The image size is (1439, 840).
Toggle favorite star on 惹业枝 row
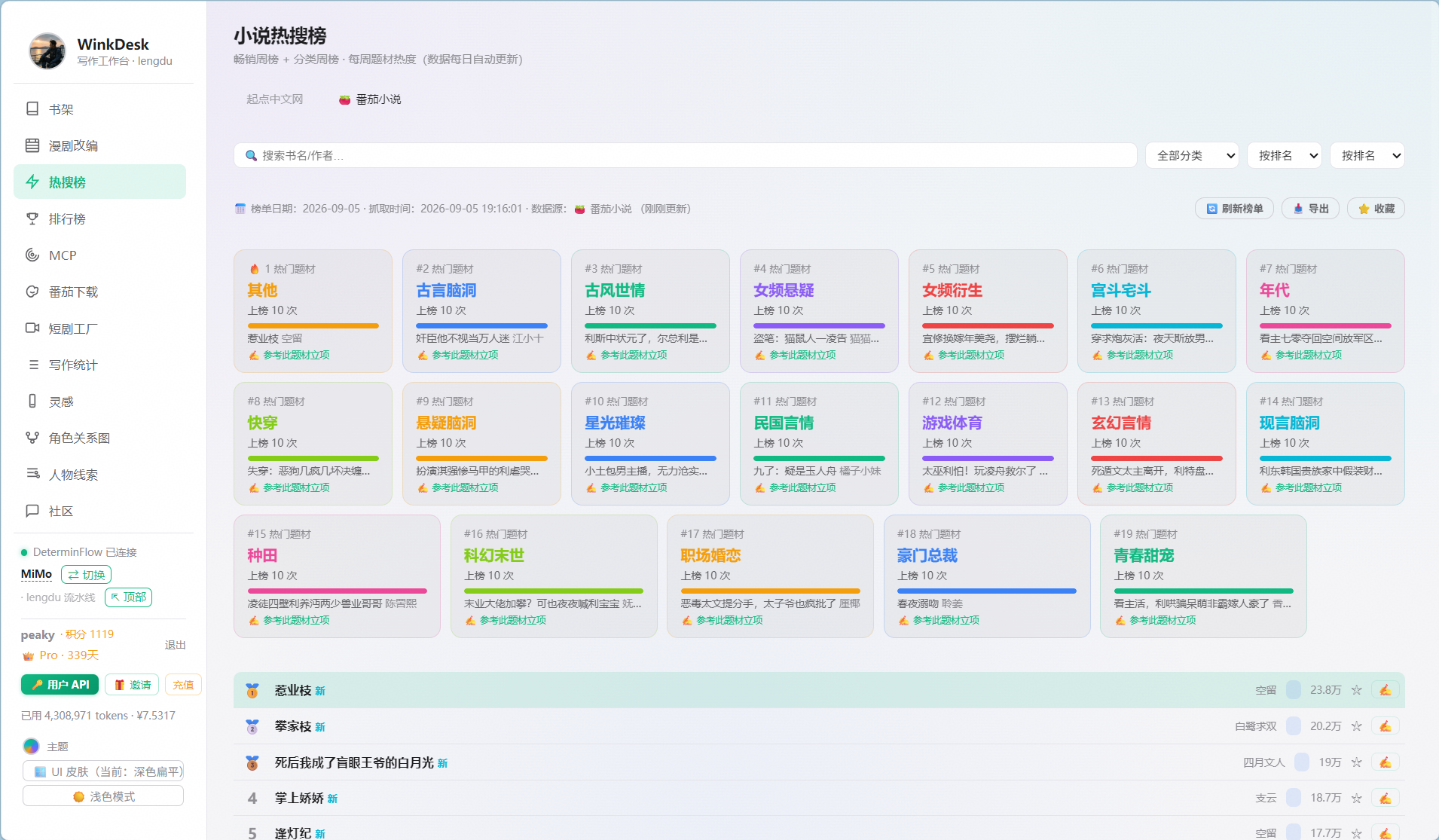click(1356, 690)
